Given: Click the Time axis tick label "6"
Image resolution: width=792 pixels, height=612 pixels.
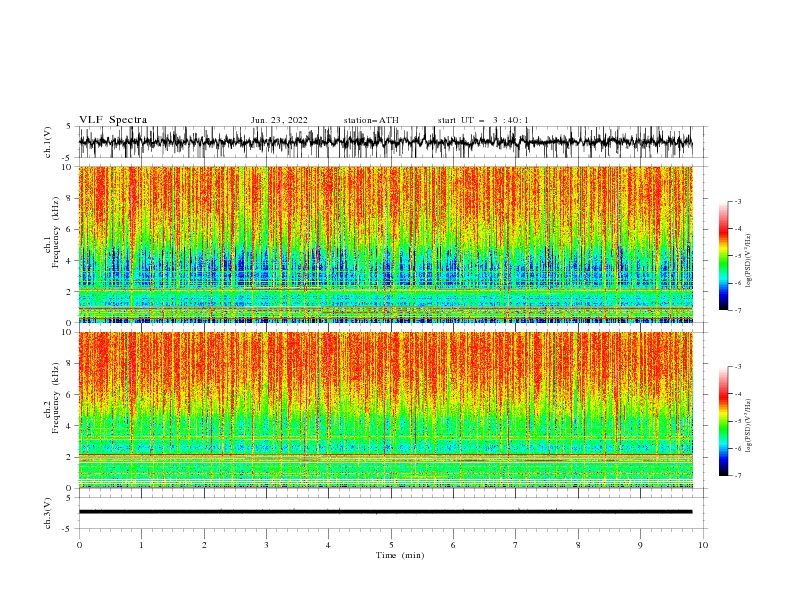Looking at the screenshot, I should [x=454, y=545].
